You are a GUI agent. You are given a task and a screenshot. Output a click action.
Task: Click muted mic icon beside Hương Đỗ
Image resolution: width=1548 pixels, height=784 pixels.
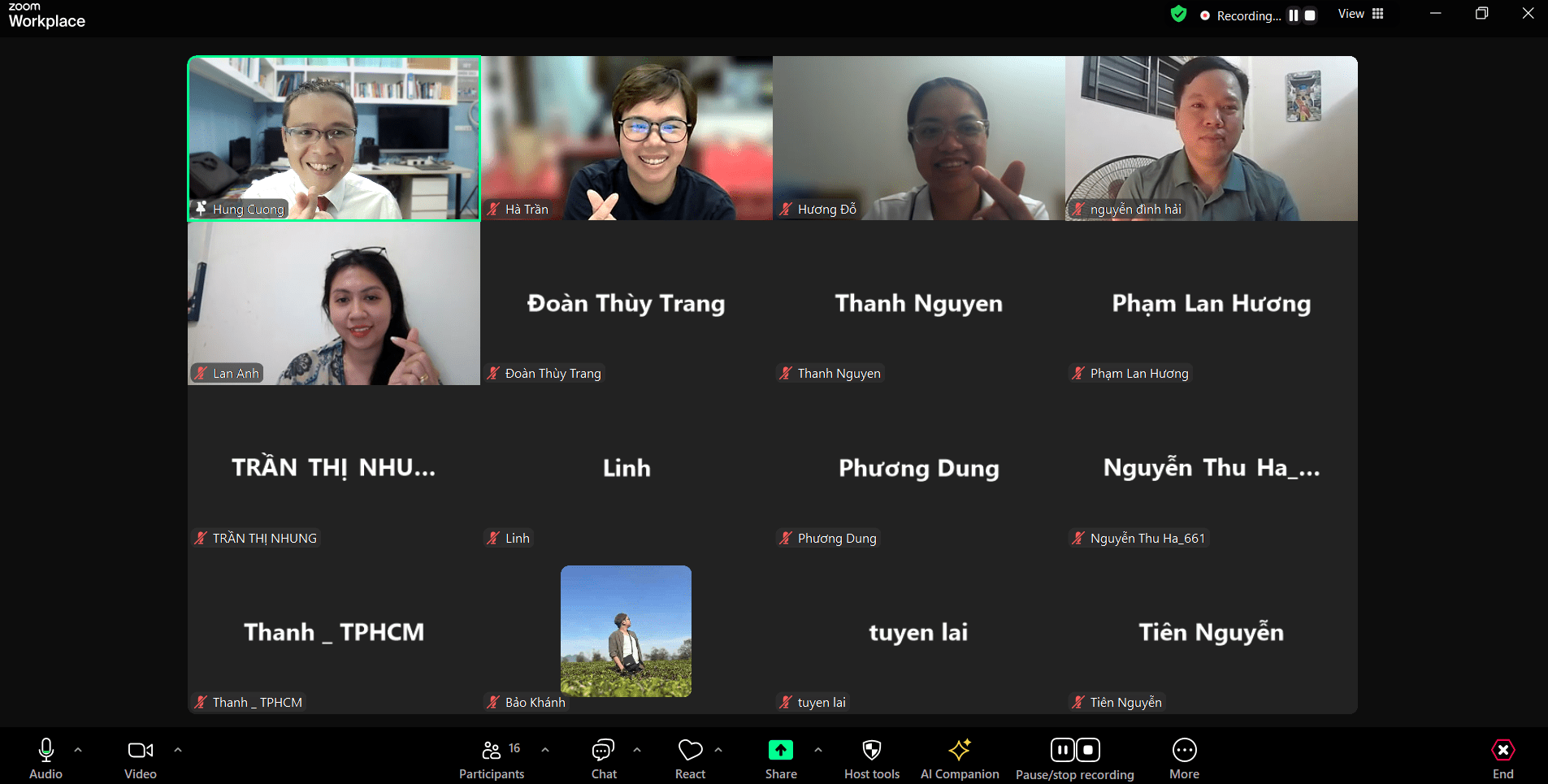(x=786, y=209)
